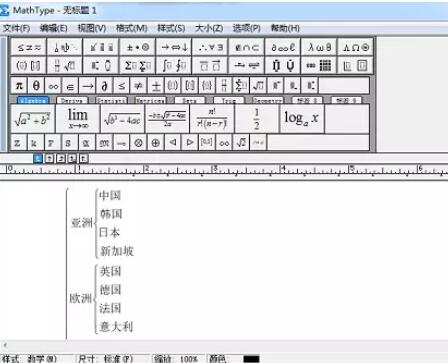Image resolution: width=448 pixels, height=363 pixels.
Task: Insert the Fraktur M symbol
Action: click(x=104, y=143)
